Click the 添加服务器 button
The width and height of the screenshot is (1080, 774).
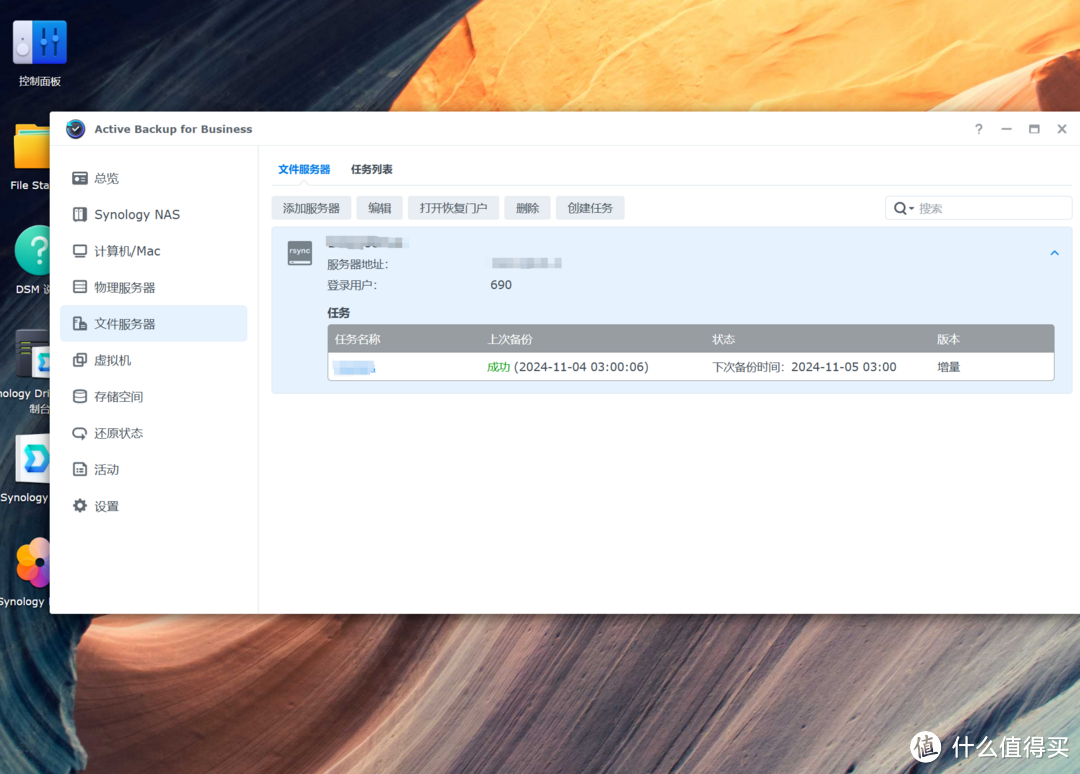[x=311, y=208]
